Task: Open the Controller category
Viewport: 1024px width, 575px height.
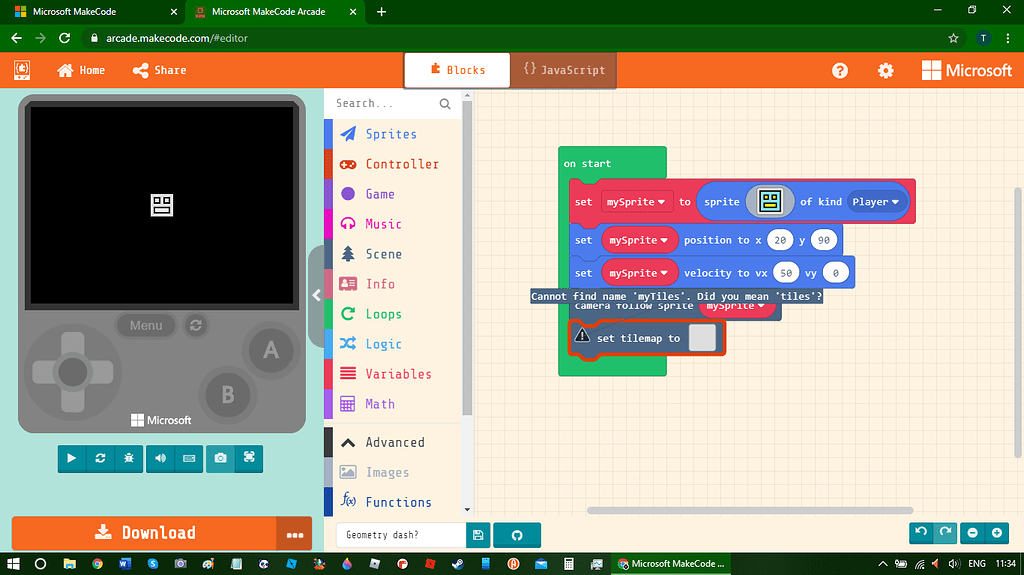Action: 394,164
